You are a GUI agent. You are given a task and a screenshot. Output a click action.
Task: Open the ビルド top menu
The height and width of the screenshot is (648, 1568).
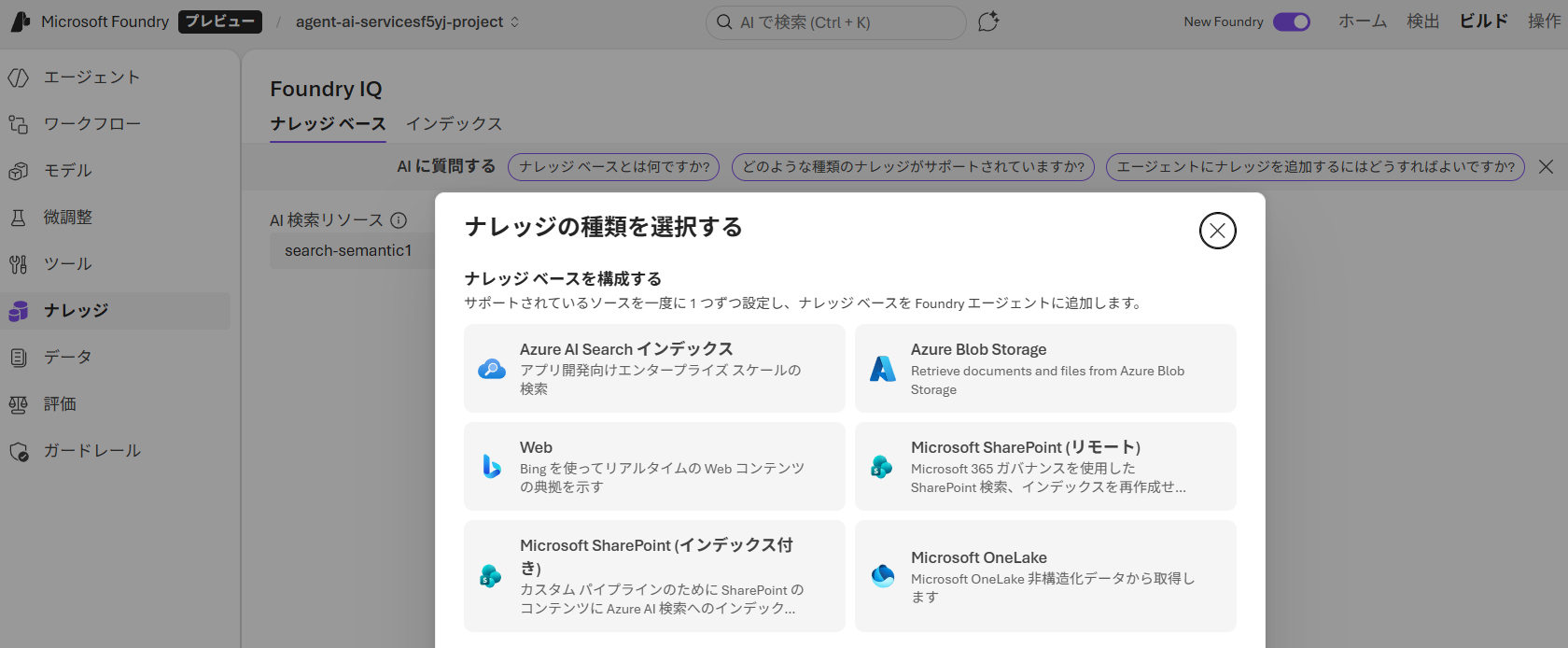coord(1484,21)
